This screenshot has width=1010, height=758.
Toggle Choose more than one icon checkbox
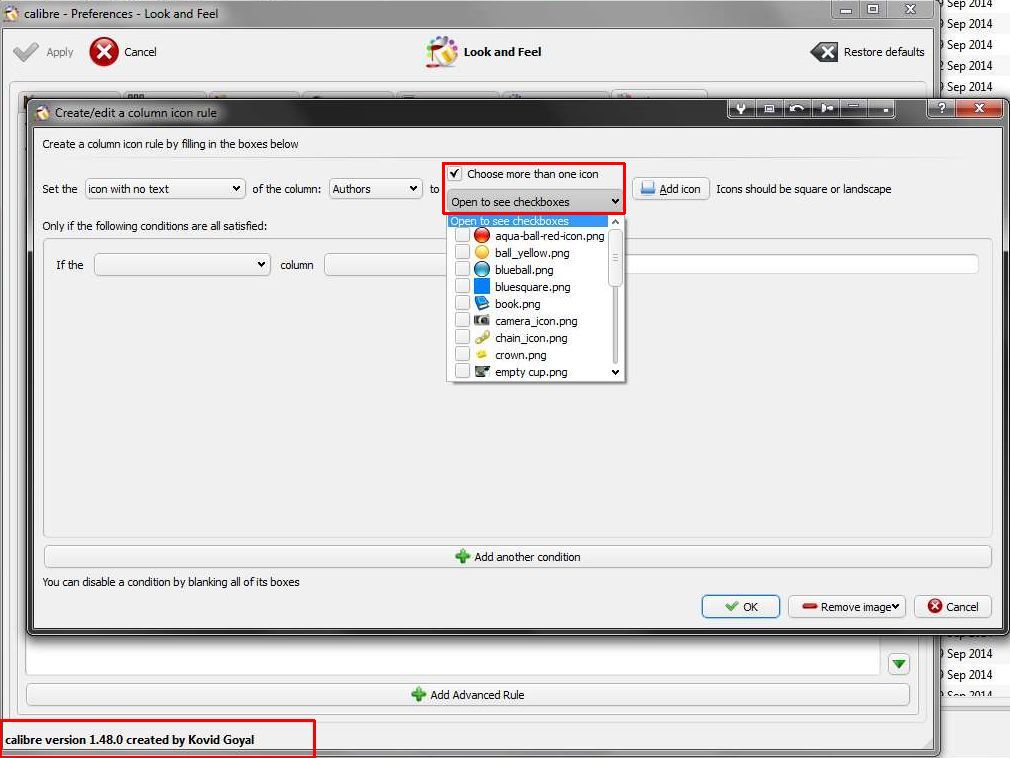point(455,174)
